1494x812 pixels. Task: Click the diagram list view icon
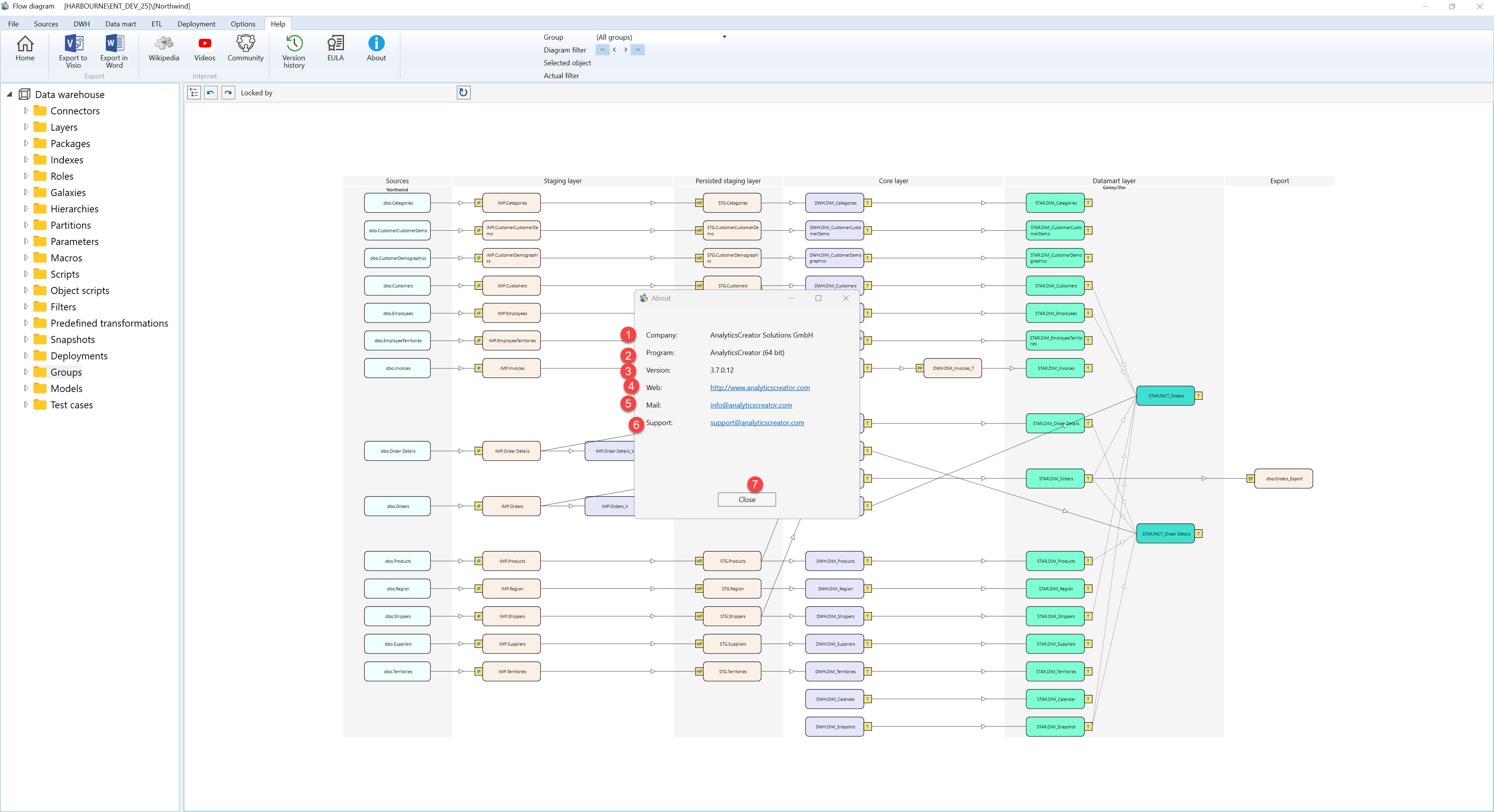(x=194, y=93)
